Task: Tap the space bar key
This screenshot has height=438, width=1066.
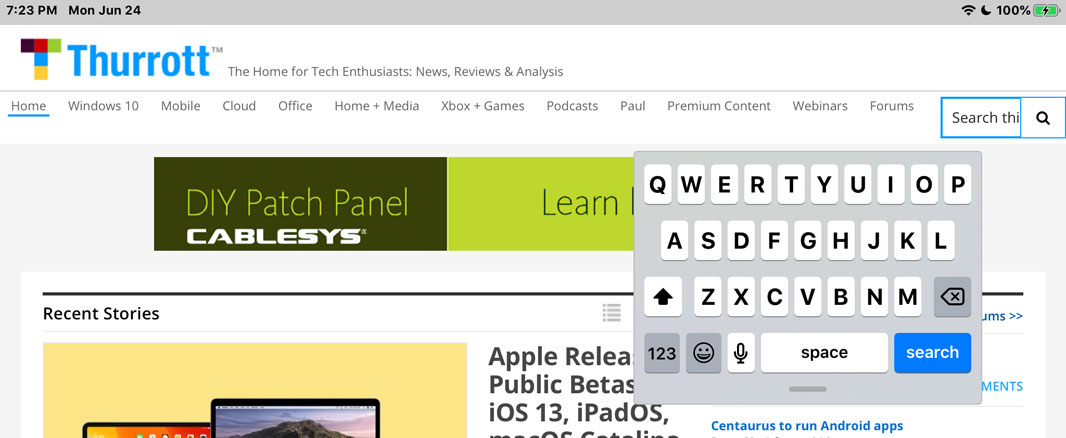Action: pyautogui.click(x=824, y=352)
